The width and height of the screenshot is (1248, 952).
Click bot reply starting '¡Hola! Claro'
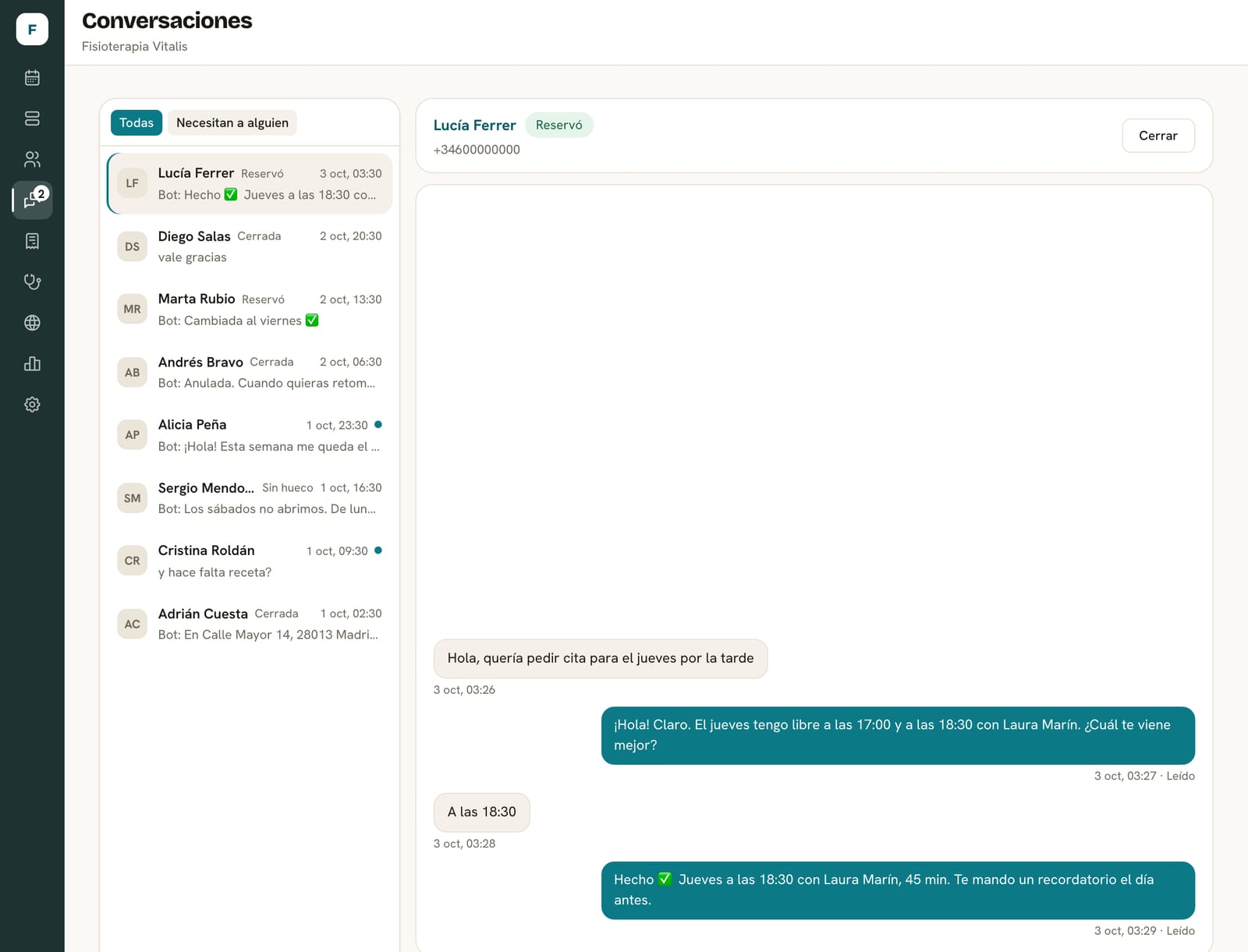pos(898,735)
